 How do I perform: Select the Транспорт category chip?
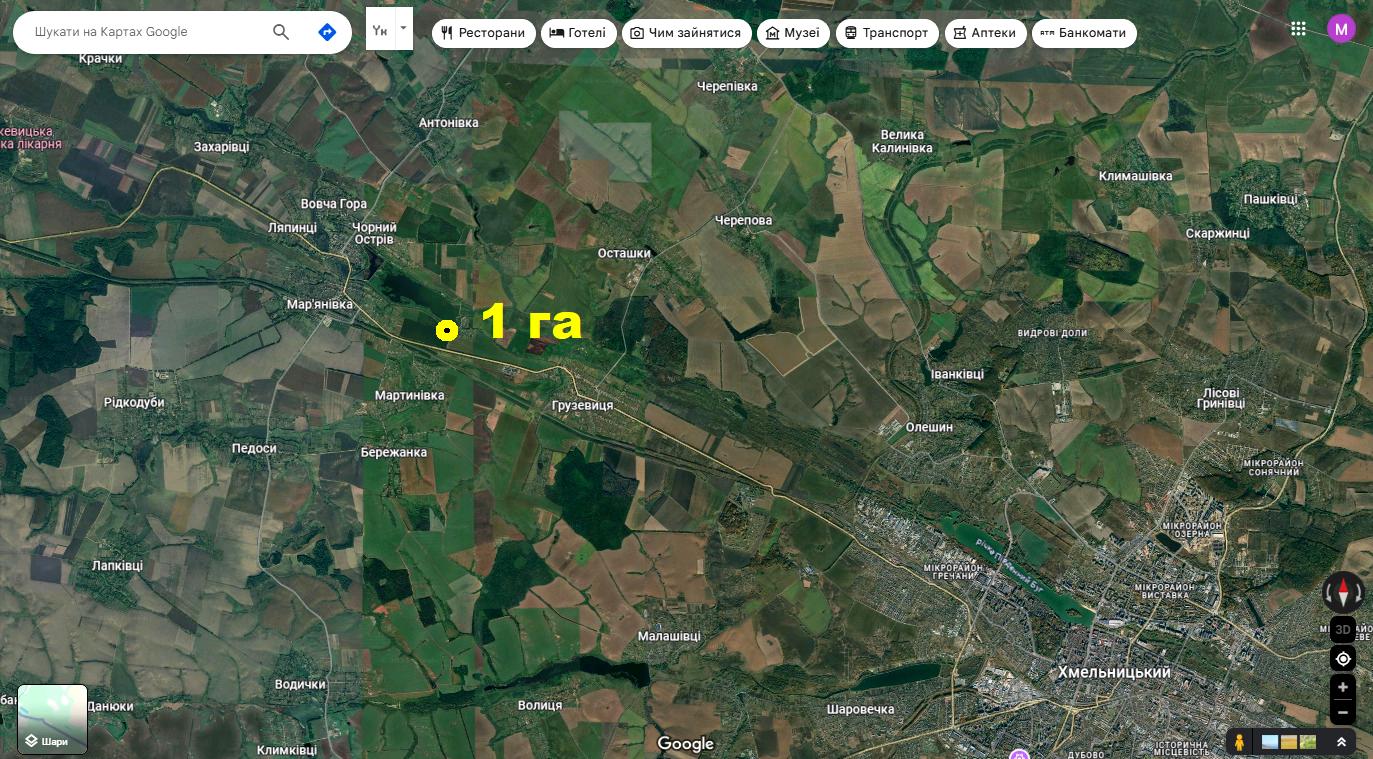887,33
